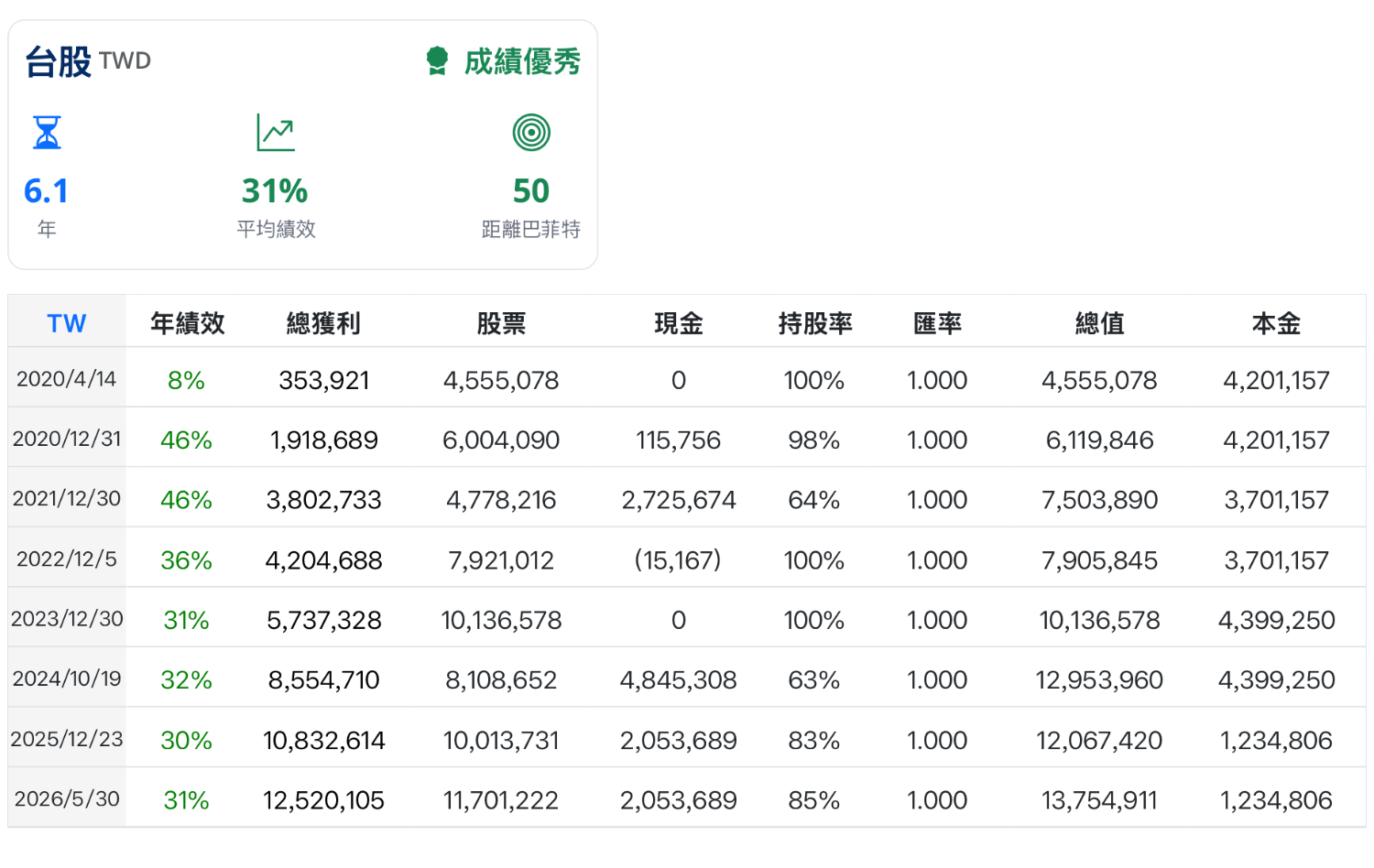
Task: Click the hourglass icon above 6.1
Action: [47, 133]
